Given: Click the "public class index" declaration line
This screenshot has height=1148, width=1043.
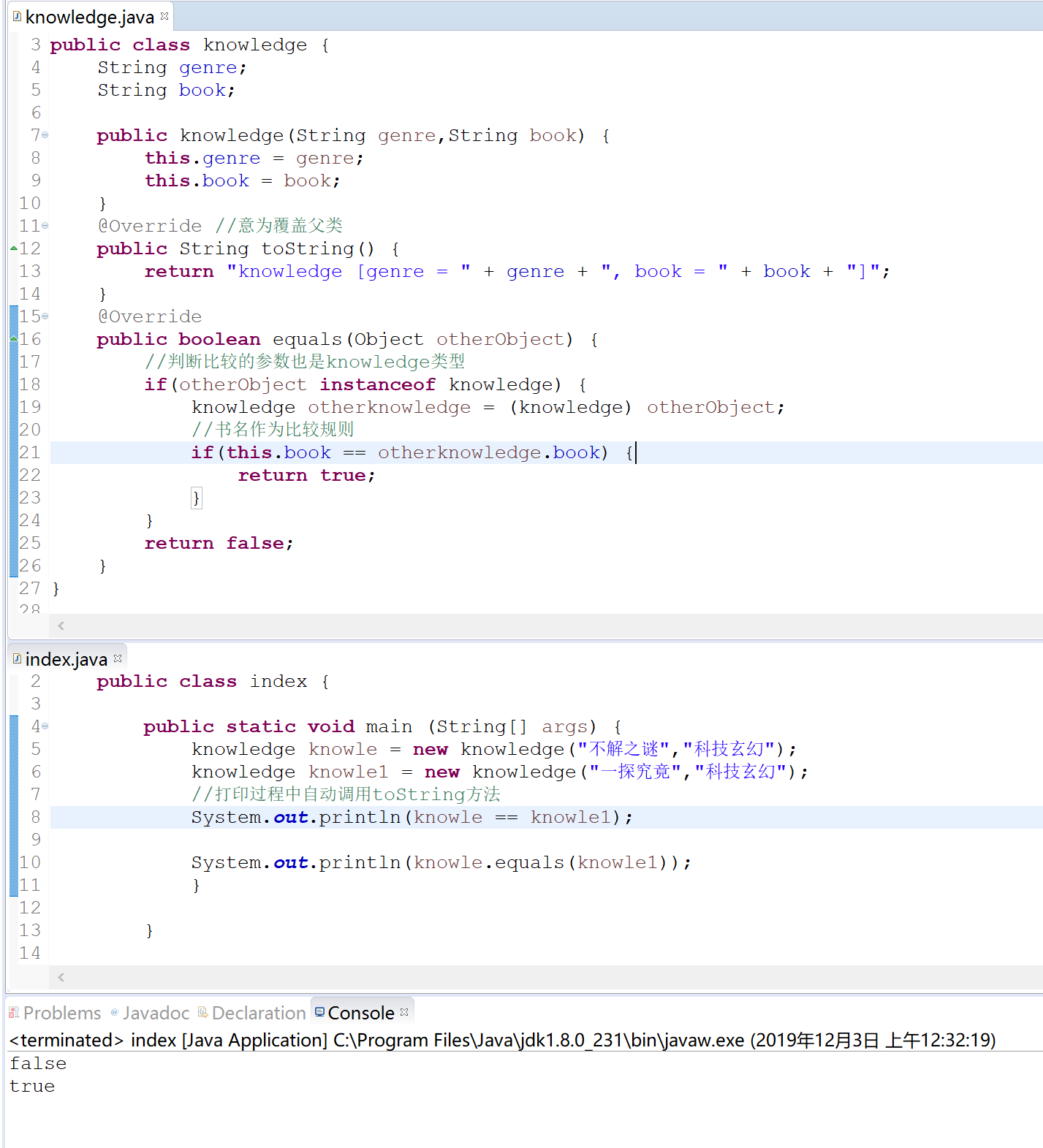Looking at the screenshot, I should click(213, 681).
